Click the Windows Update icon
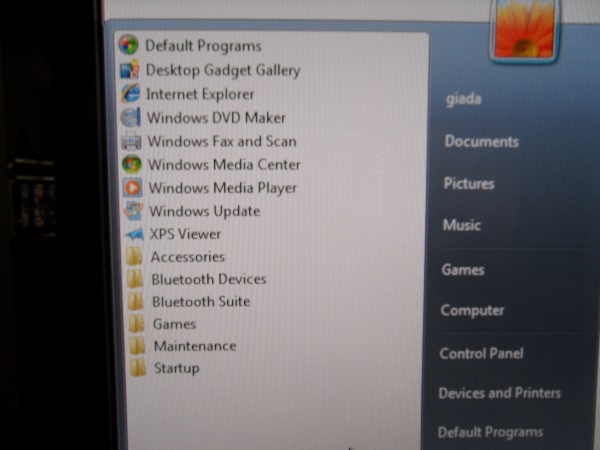Viewport: 600px width, 450px height. (x=134, y=211)
